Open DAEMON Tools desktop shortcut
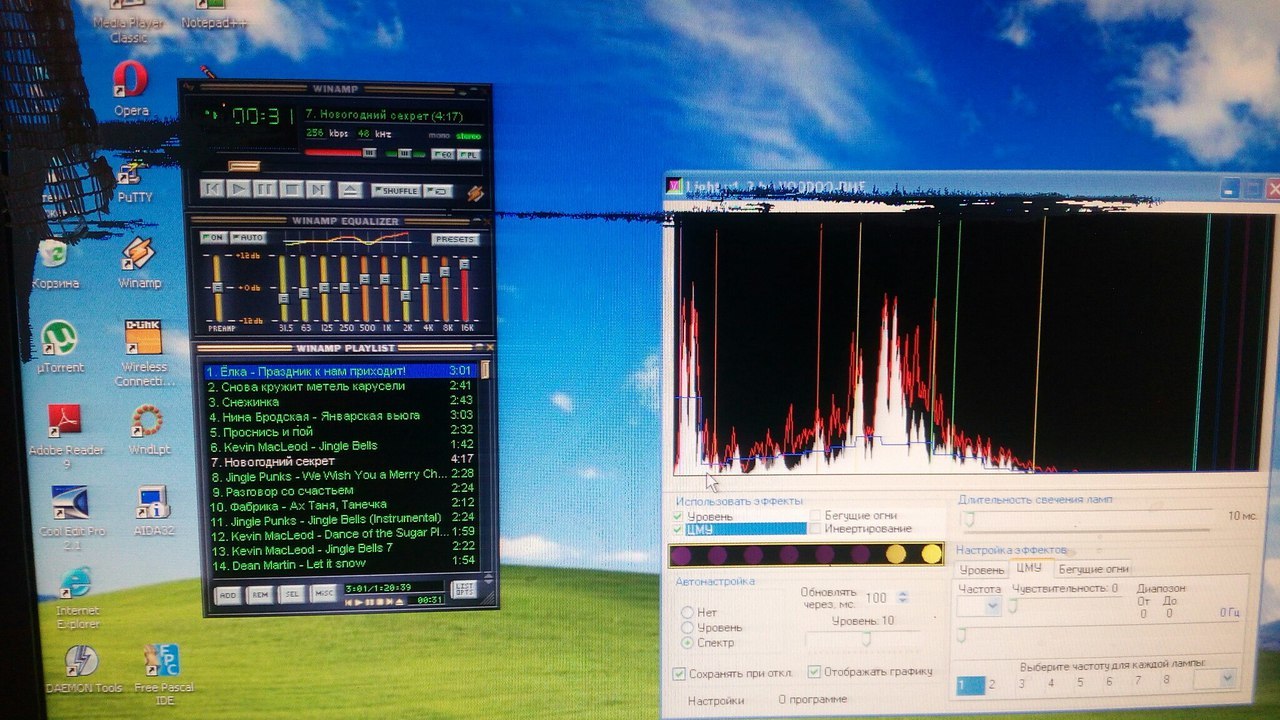 click(83, 669)
